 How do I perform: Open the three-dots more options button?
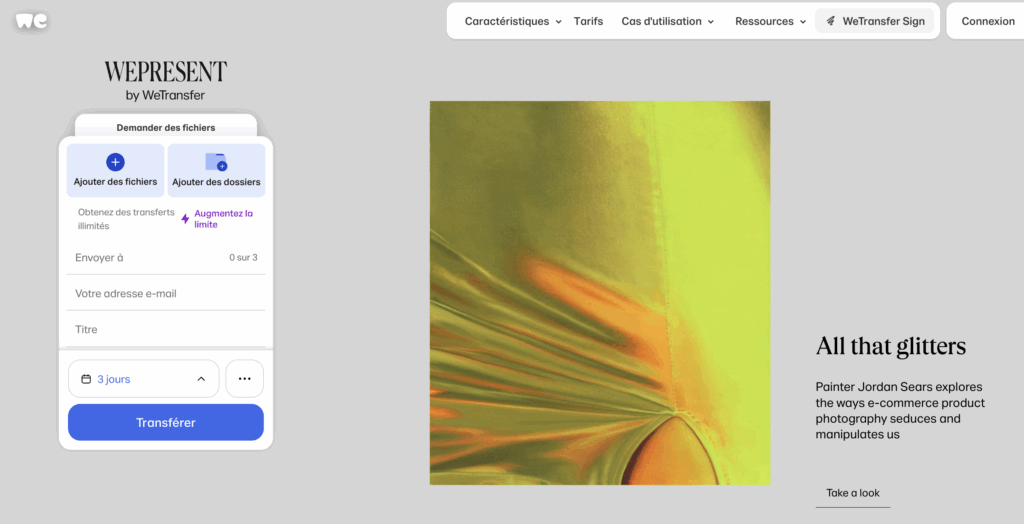pos(244,378)
